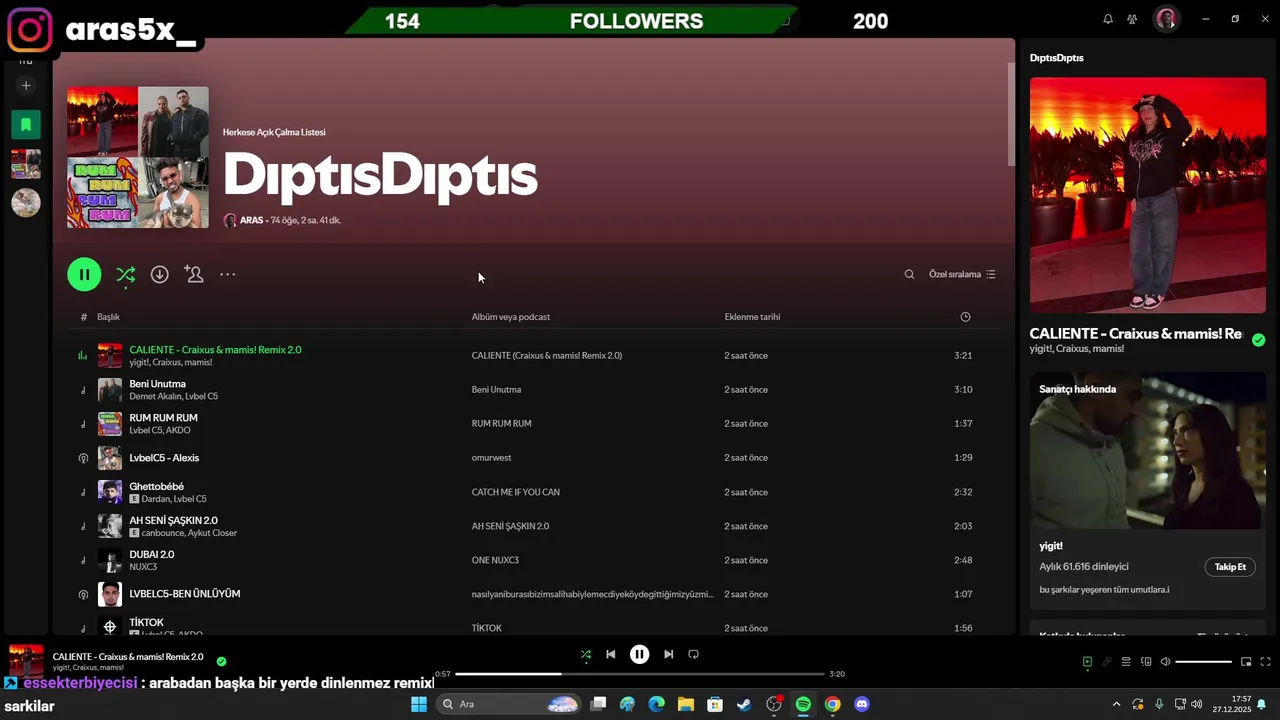Follow yigit! with Takip Et button
Viewport: 1280px width, 720px height.
click(1230, 567)
